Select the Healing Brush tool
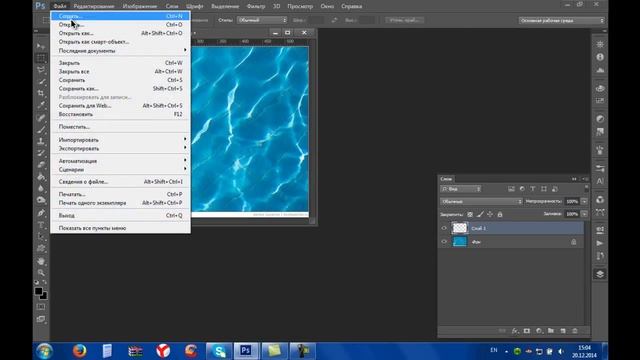The width and height of the screenshot is (640, 360). pos(41,118)
